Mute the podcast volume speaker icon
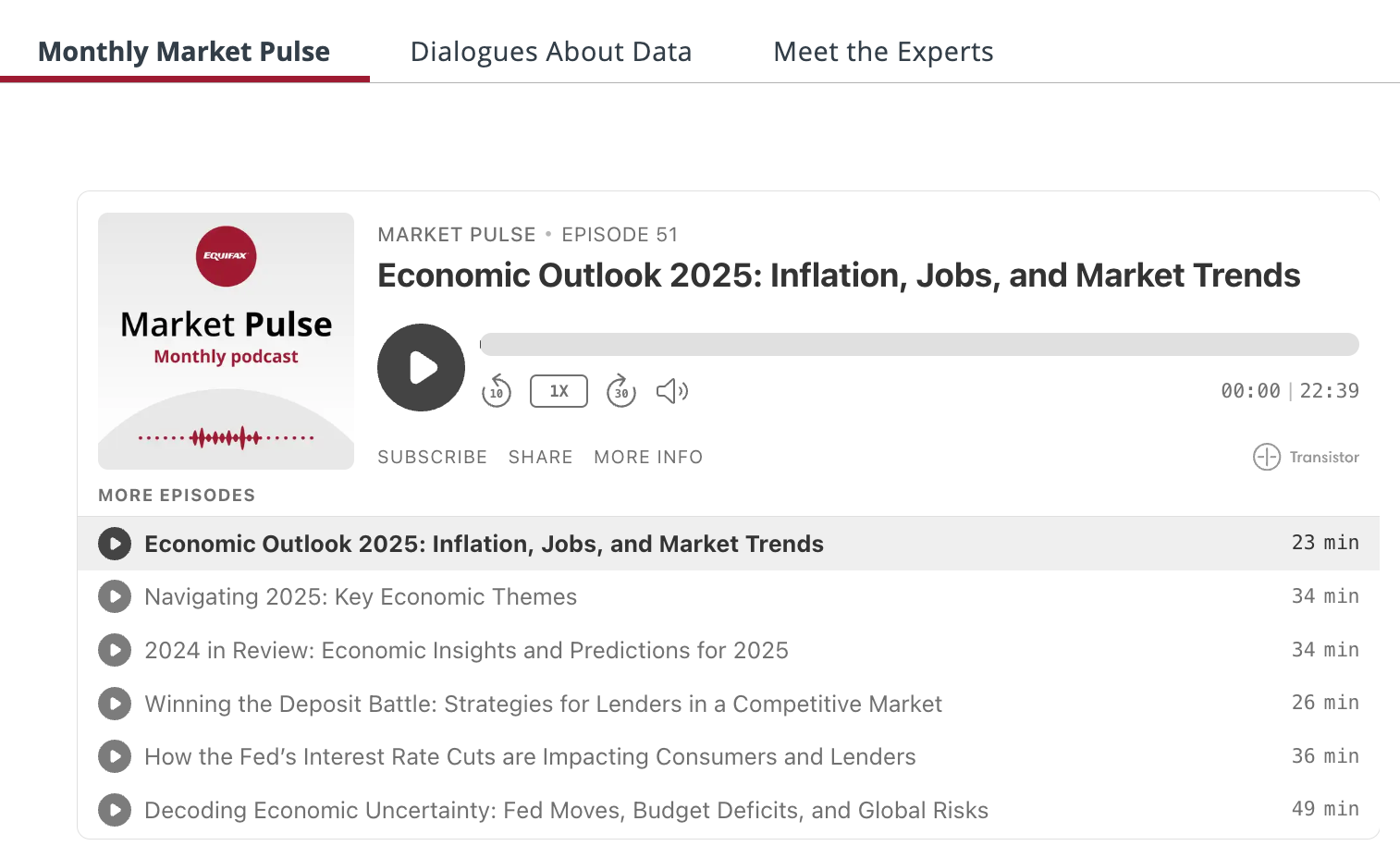Screen dimensions: 1400x858 pyautogui.click(x=672, y=391)
